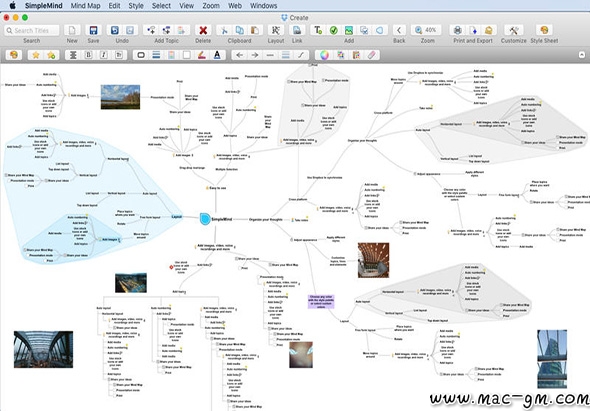Open the Apple menu

click(12, 6)
